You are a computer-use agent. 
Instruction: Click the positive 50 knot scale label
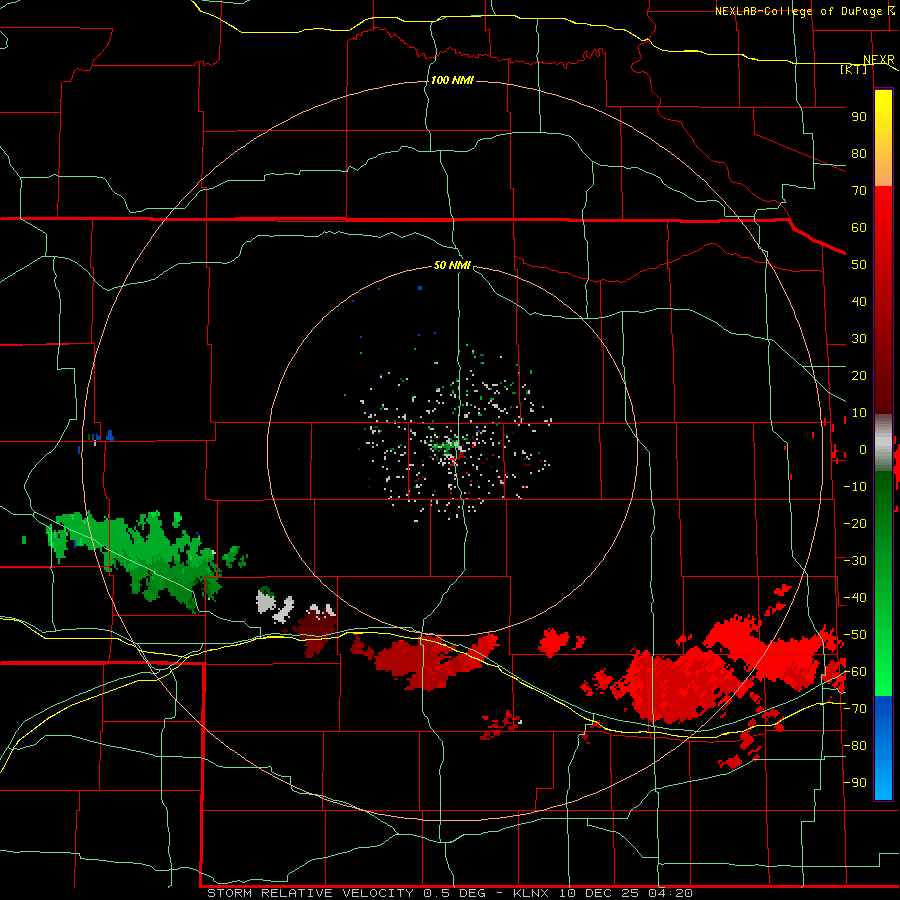[x=859, y=265]
